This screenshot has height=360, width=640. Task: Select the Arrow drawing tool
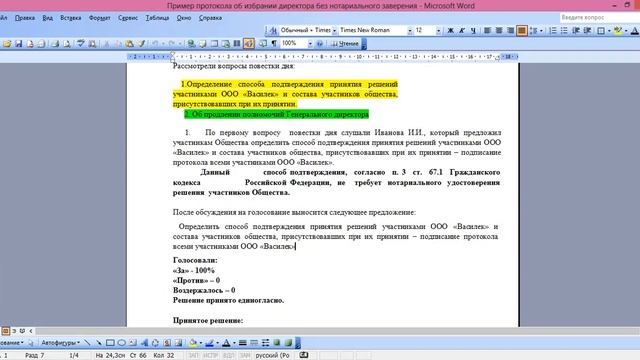click(98, 343)
